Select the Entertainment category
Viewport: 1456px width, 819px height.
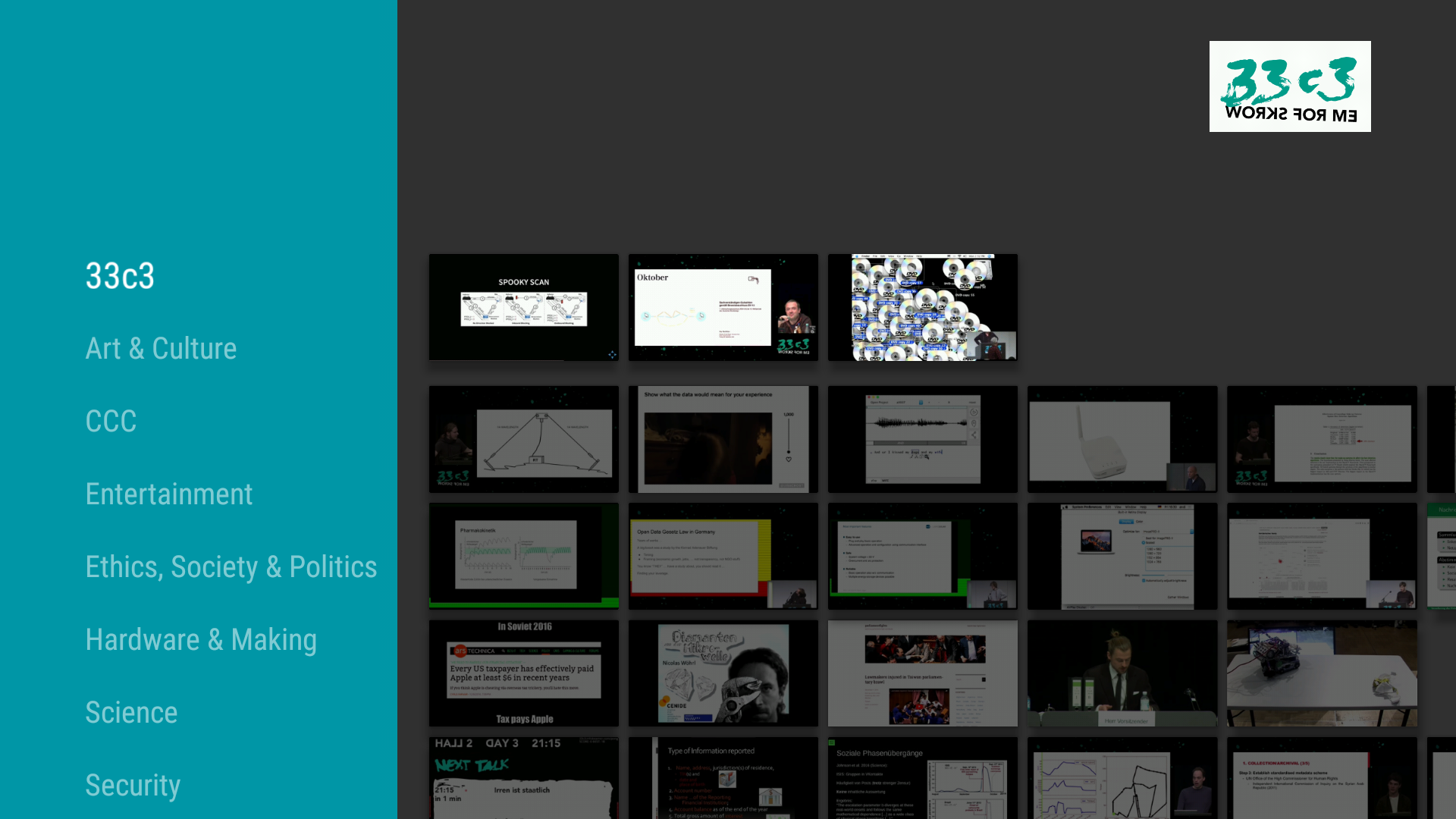click(168, 494)
